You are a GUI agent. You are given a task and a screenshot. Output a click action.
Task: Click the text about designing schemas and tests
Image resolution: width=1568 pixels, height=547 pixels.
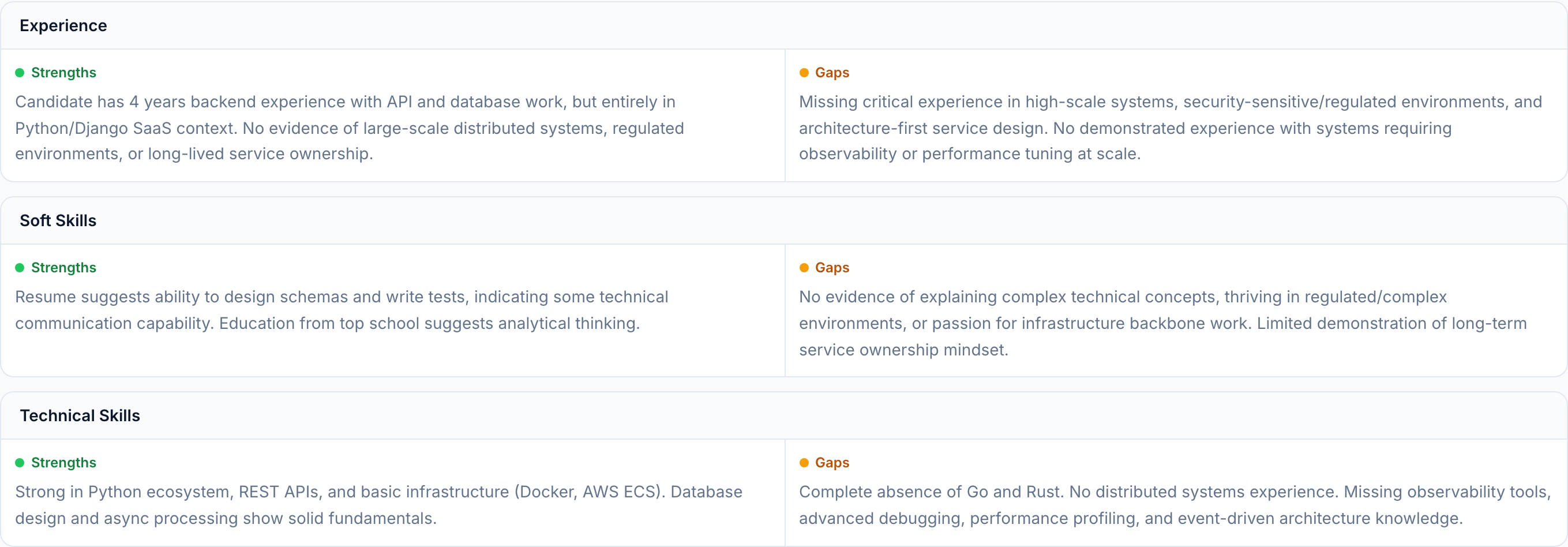[x=341, y=310]
